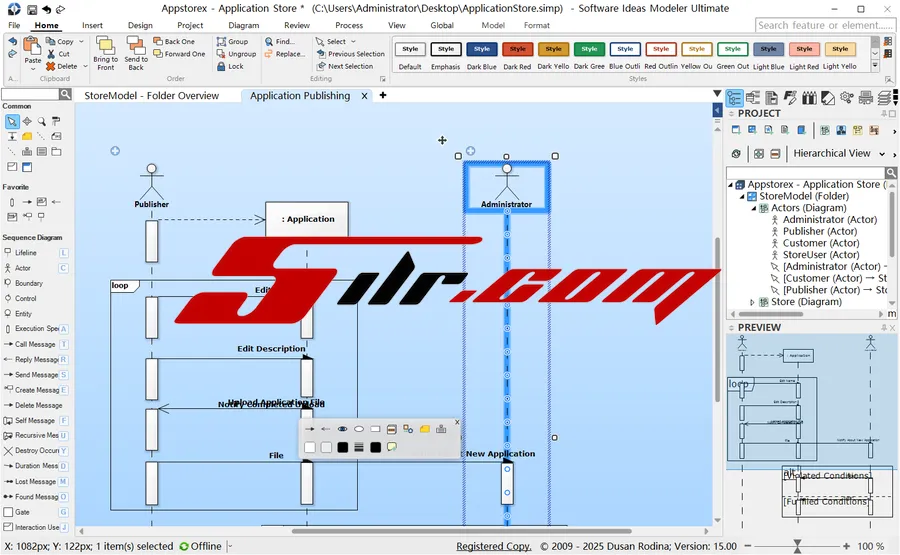Click the Search feature or element box

coord(825,25)
